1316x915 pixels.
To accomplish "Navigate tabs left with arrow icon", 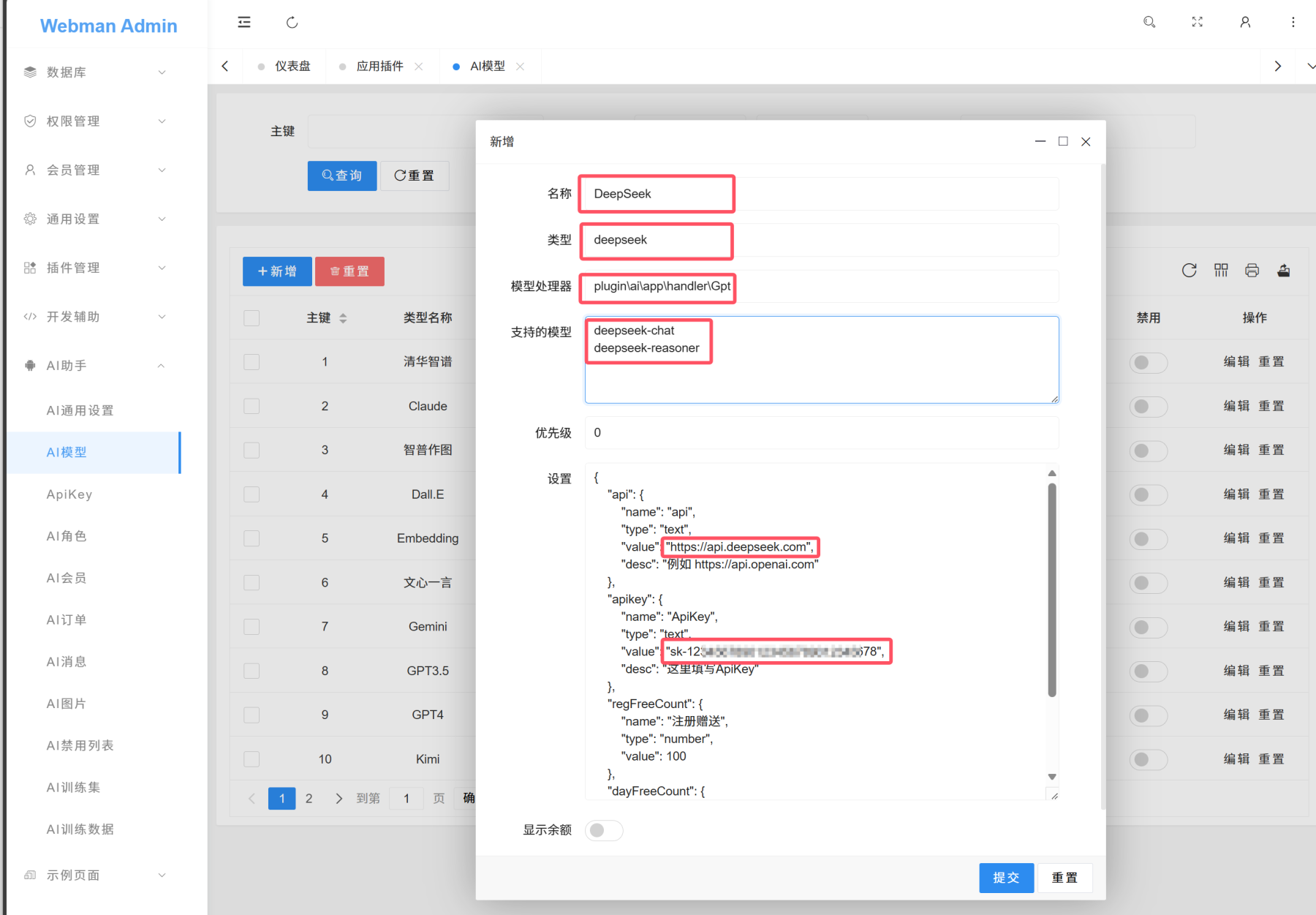I will tap(225, 66).
